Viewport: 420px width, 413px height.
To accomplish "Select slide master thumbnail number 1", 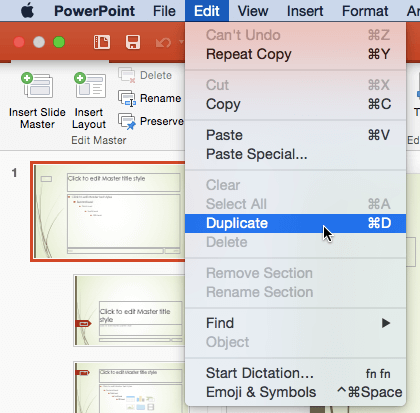I will coord(108,211).
